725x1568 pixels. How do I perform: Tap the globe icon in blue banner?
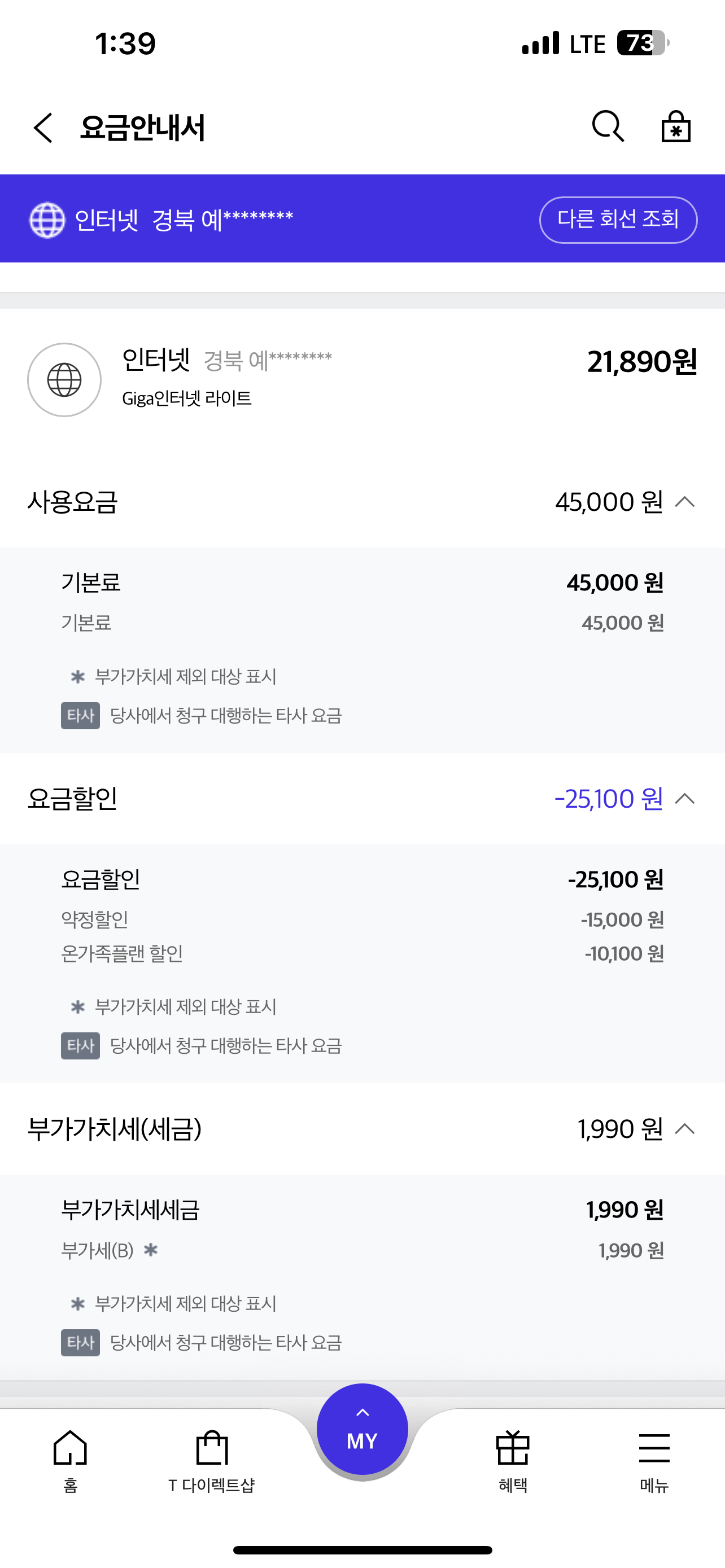(47, 220)
